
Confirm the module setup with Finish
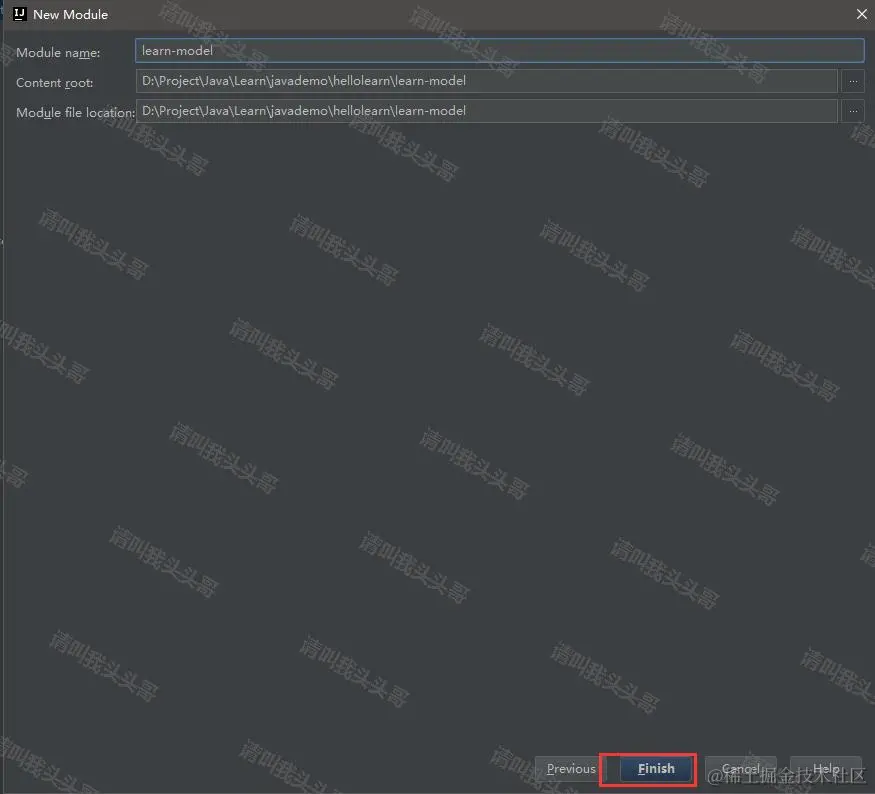pos(654,768)
